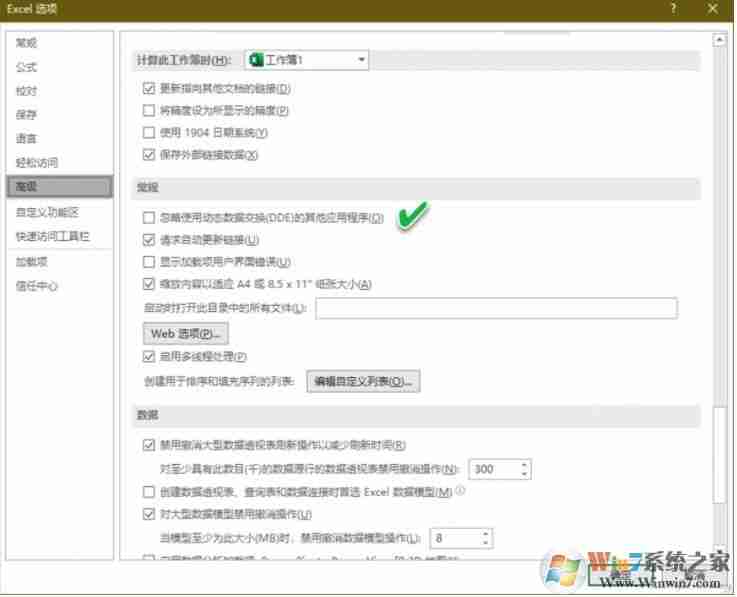The image size is (737, 597).
Task: Expand the 工作簿1 workbook dropdown
Action: point(361,60)
